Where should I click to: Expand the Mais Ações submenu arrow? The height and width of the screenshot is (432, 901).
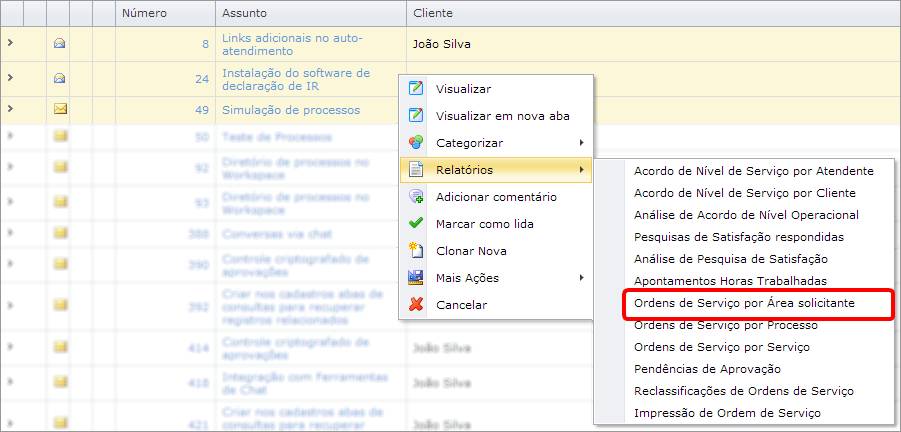click(x=582, y=278)
